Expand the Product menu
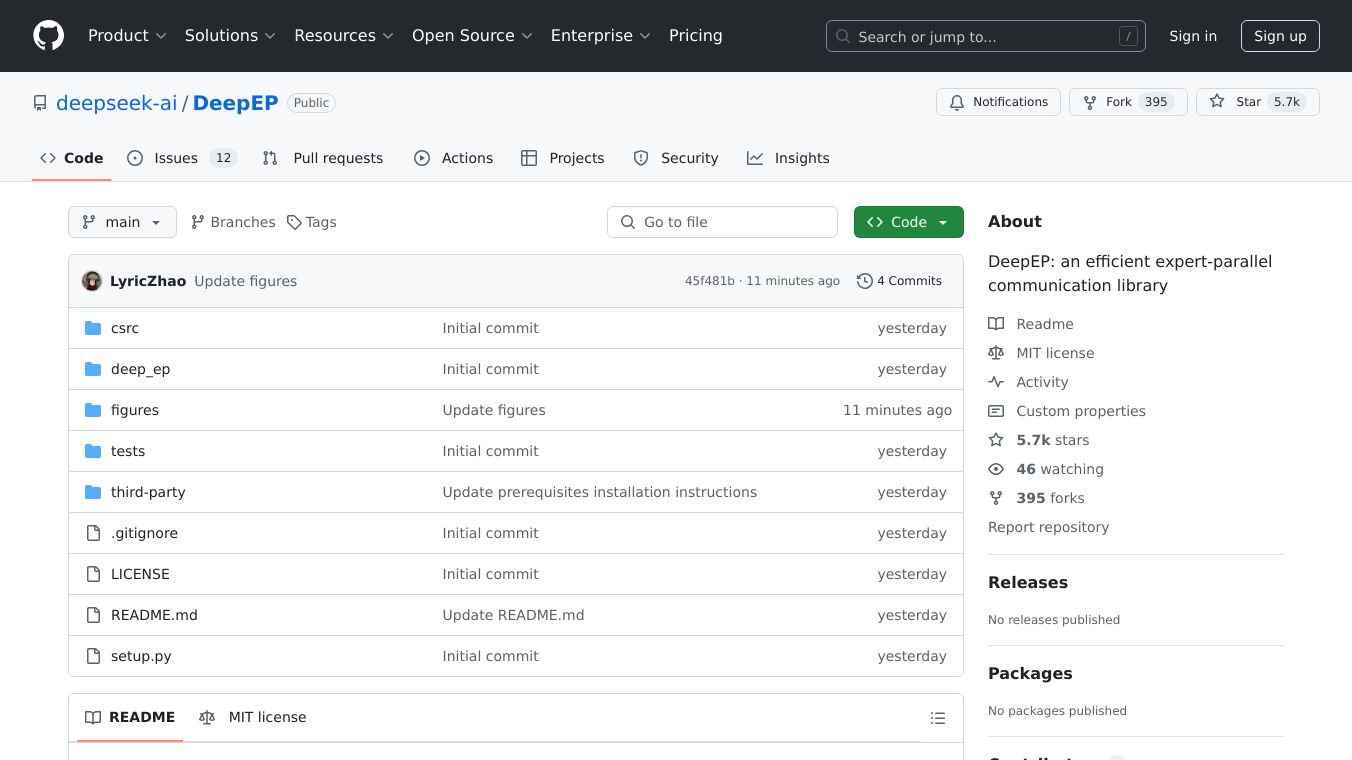Viewport: 1352px width, 760px height. point(127,36)
